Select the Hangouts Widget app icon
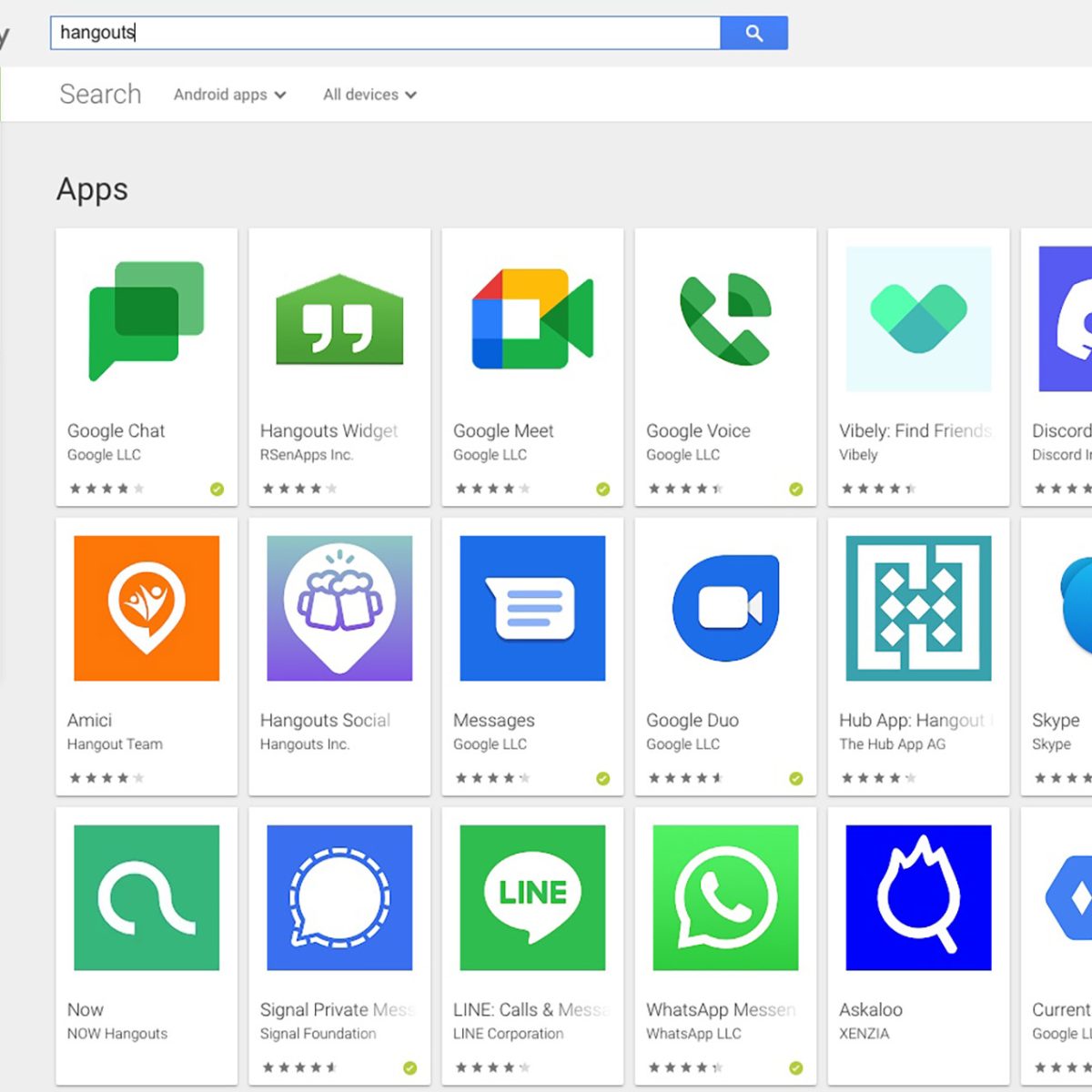Viewport: 1092px width, 1092px height. (339, 319)
